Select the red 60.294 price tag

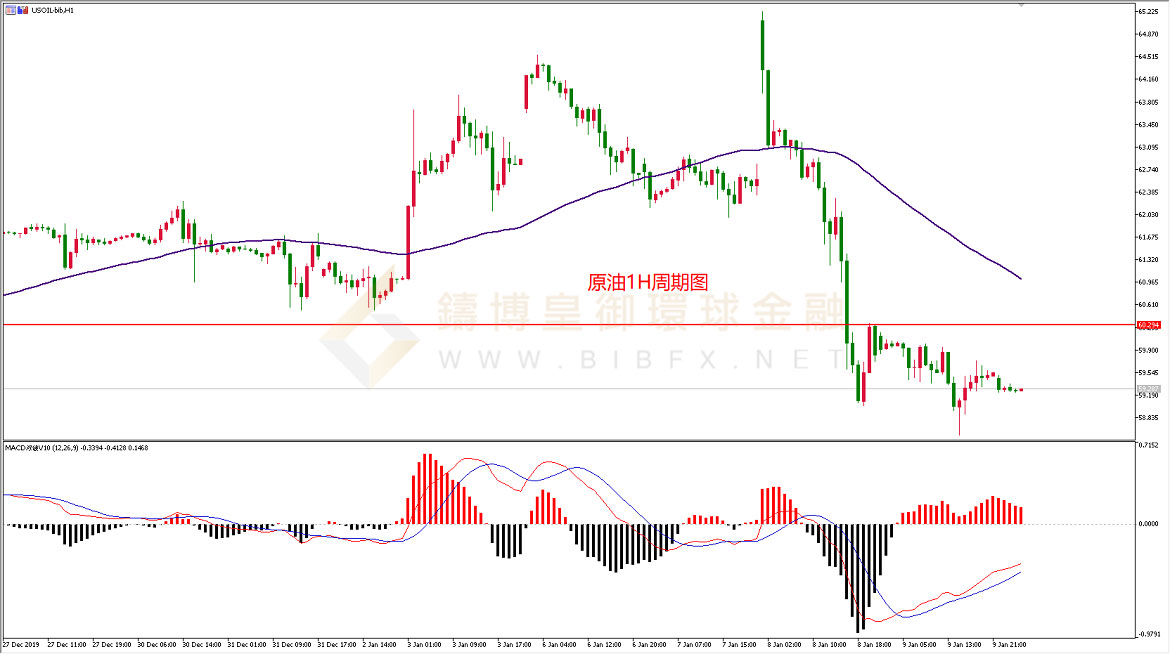point(1148,325)
